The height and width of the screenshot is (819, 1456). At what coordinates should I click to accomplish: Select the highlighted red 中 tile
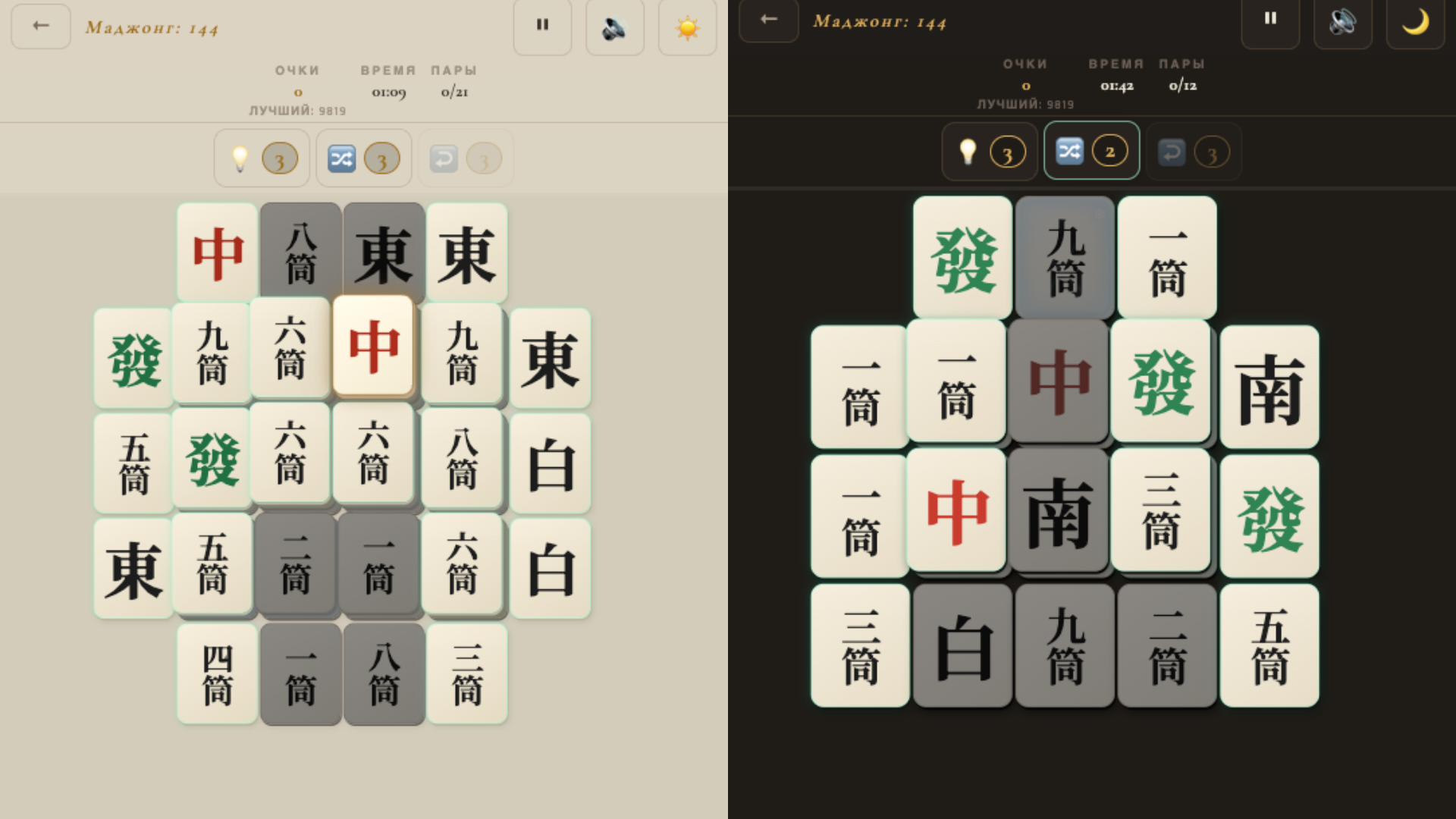pos(373,345)
